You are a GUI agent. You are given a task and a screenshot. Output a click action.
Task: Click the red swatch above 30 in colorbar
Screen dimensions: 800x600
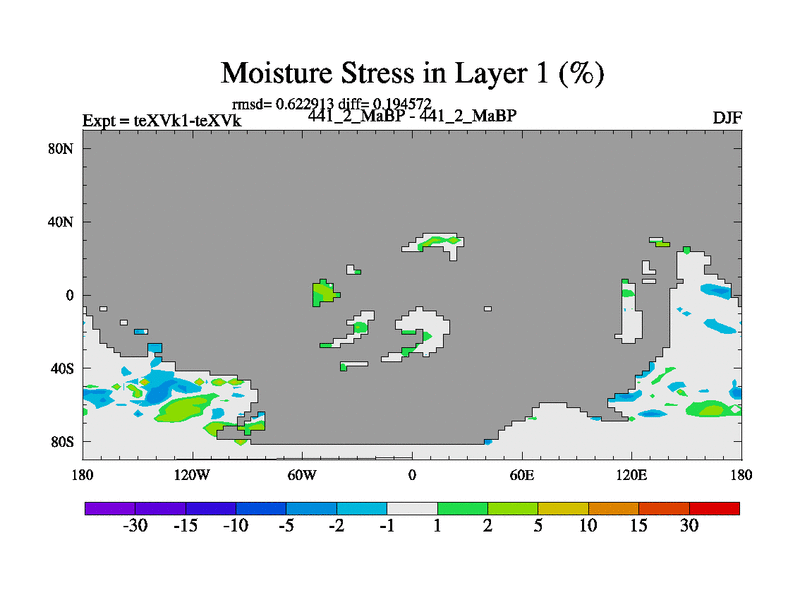[x=714, y=508]
